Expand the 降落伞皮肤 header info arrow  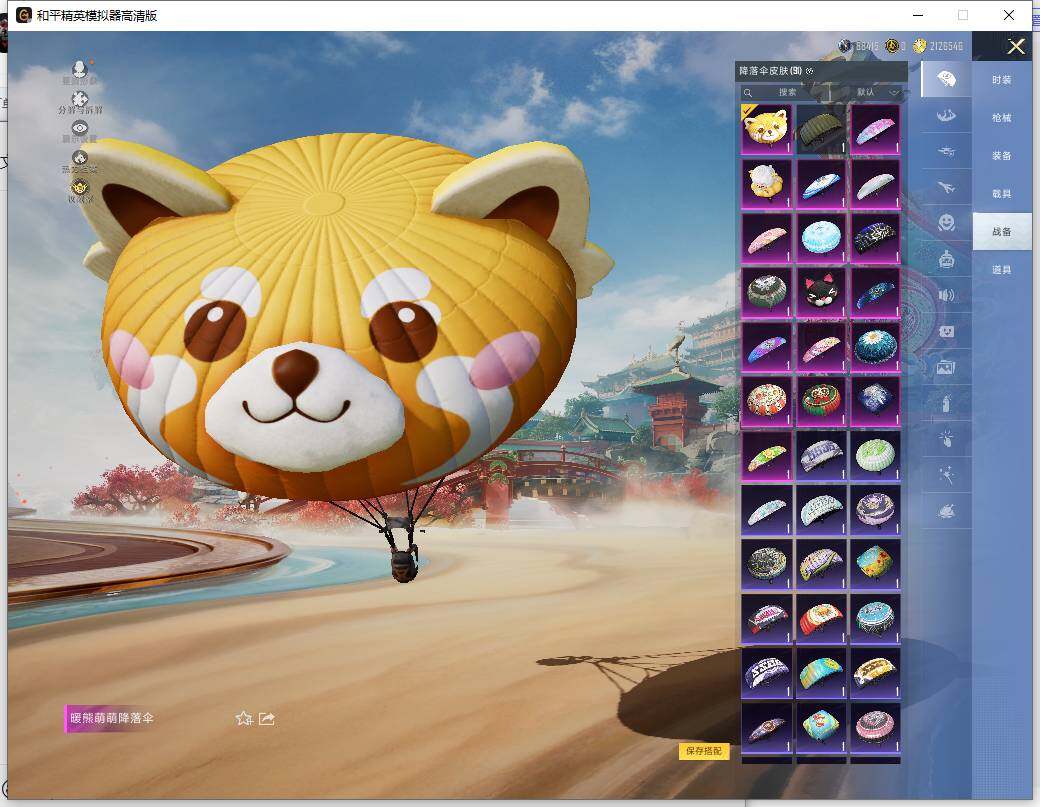coord(810,71)
